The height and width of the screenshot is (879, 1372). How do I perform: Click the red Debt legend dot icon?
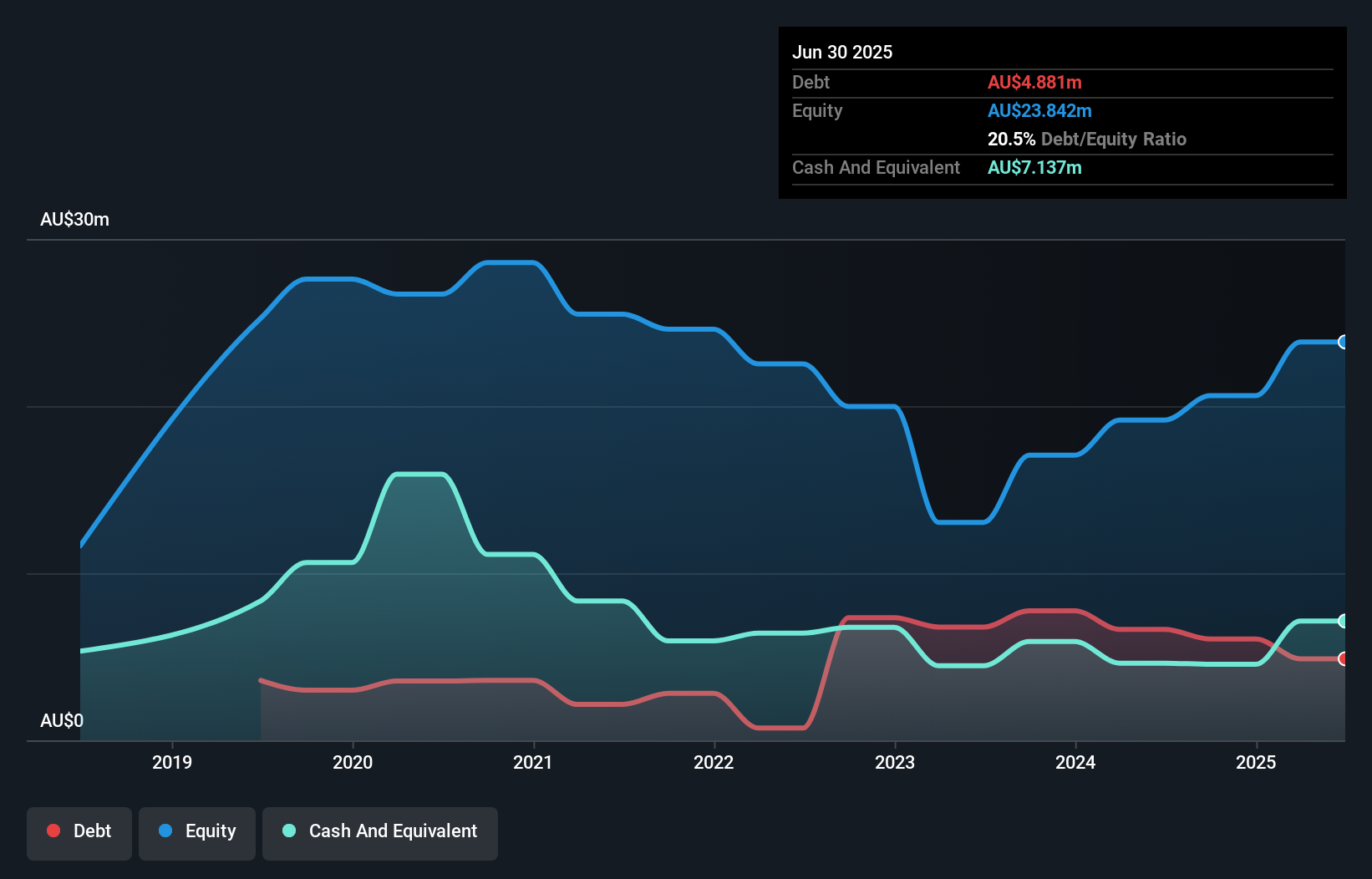click(52, 831)
